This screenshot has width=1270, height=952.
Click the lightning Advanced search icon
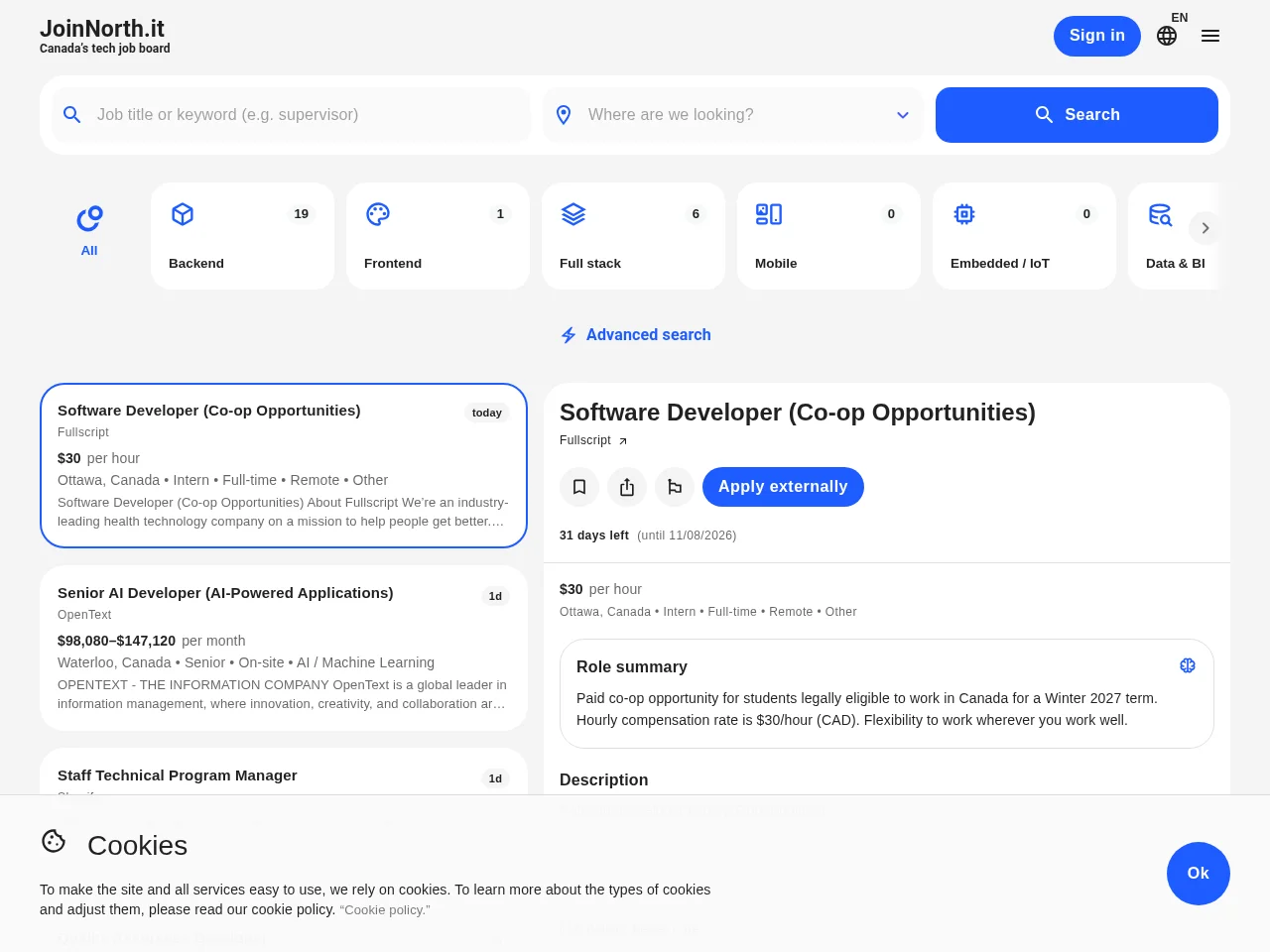coord(569,335)
